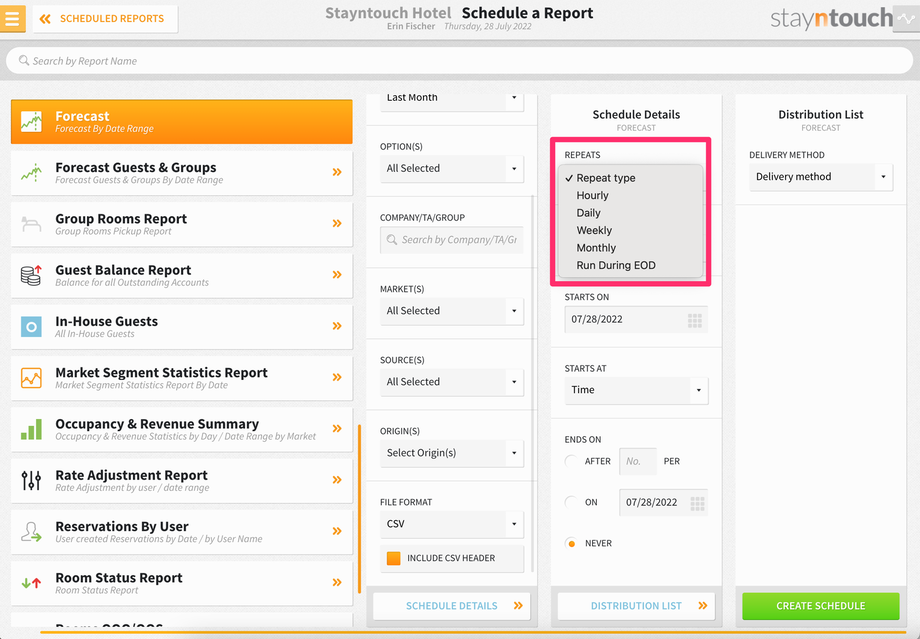
Task: Open the Starts On calendar icon
Action: (x=695, y=320)
